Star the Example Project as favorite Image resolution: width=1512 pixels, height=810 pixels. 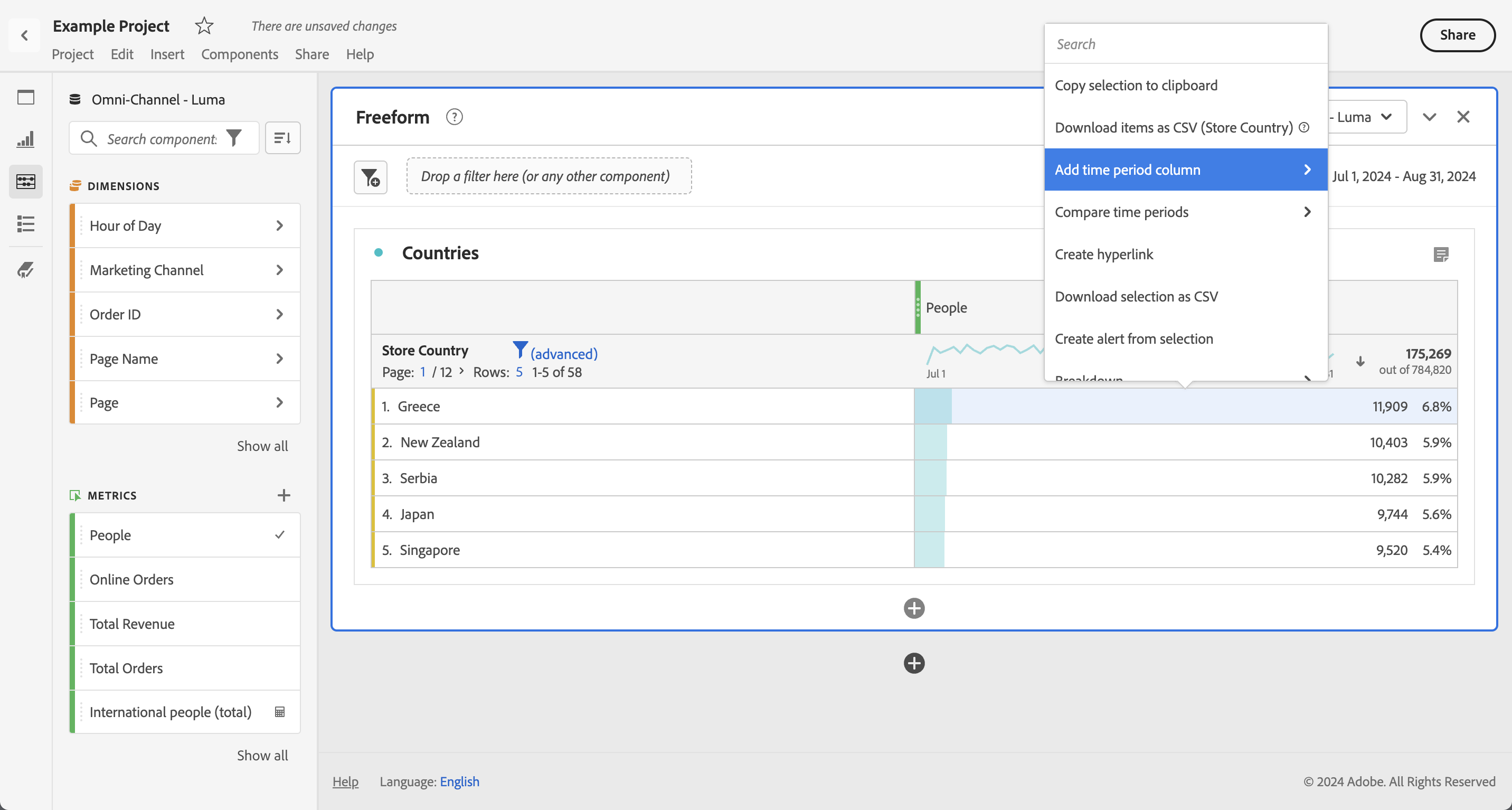pos(204,26)
